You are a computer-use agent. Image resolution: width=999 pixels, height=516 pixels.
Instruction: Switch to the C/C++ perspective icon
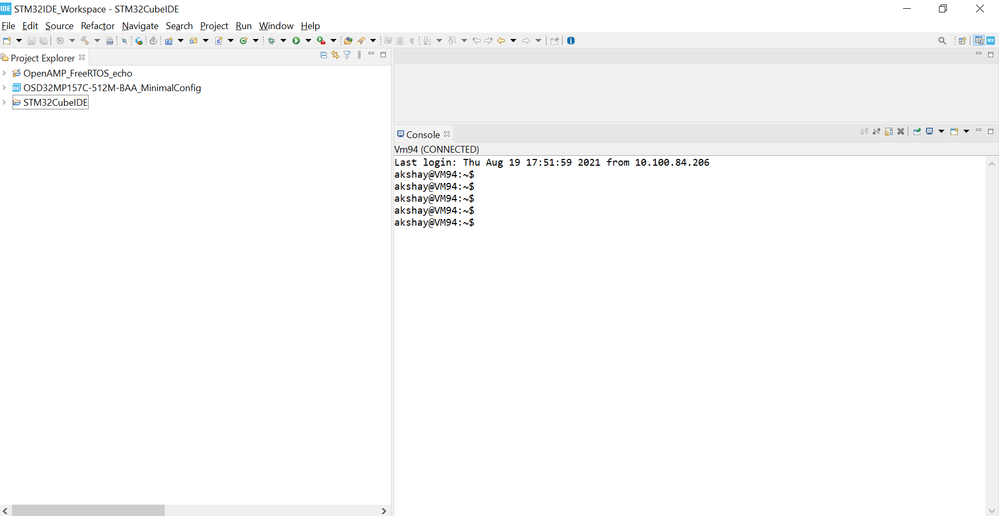click(979, 40)
